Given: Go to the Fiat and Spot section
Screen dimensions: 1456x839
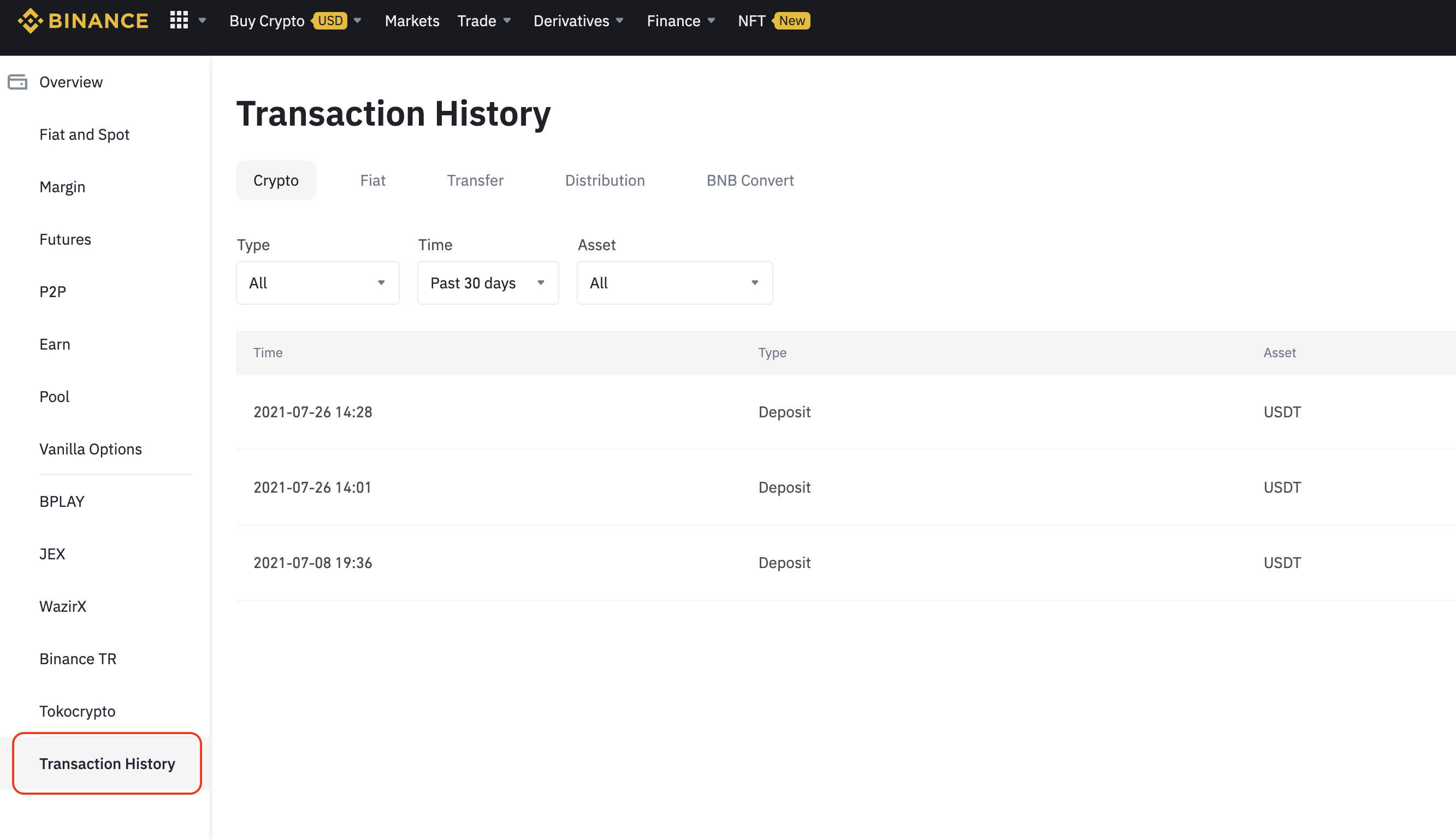Looking at the screenshot, I should 84,134.
